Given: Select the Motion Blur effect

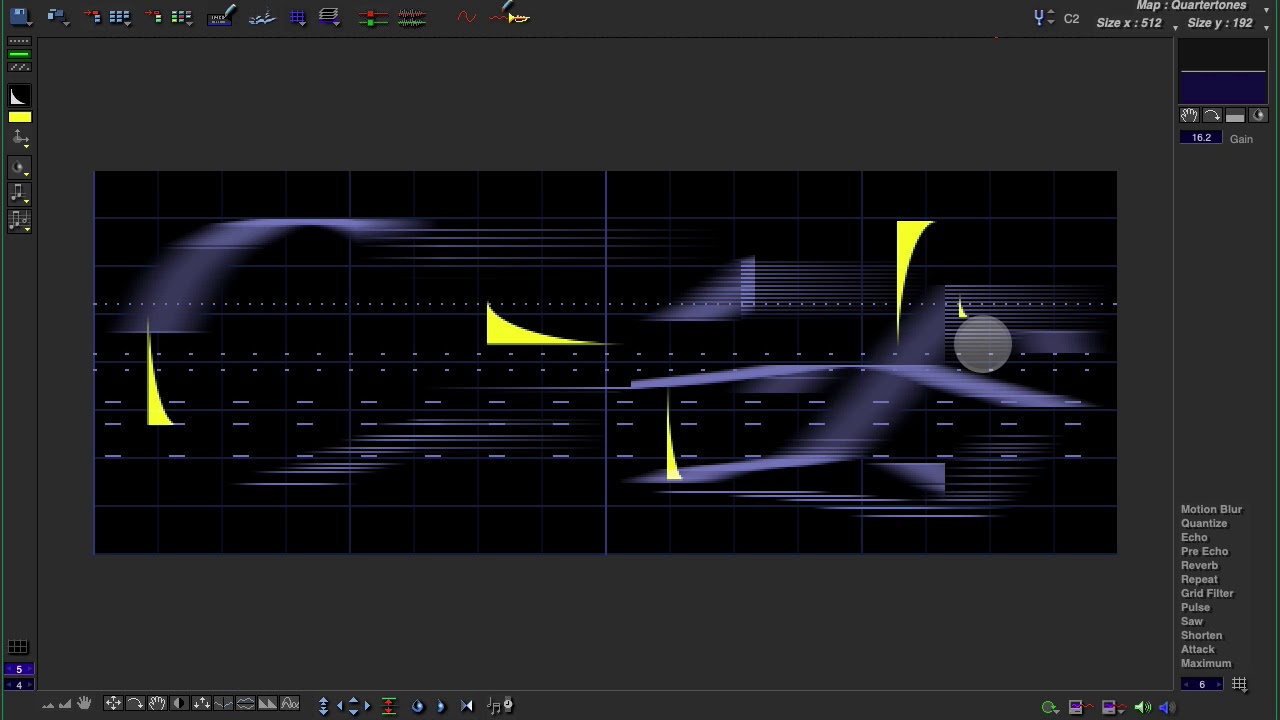Looking at the screenshot, I should click(x=1211, y=509).
